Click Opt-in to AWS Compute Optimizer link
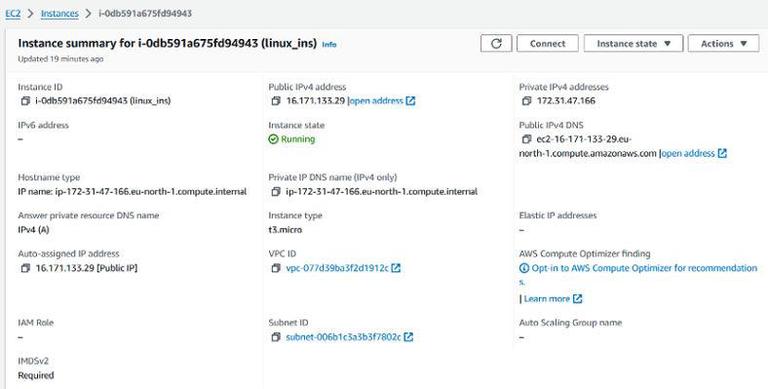768x389 pixels. [638, 274]
